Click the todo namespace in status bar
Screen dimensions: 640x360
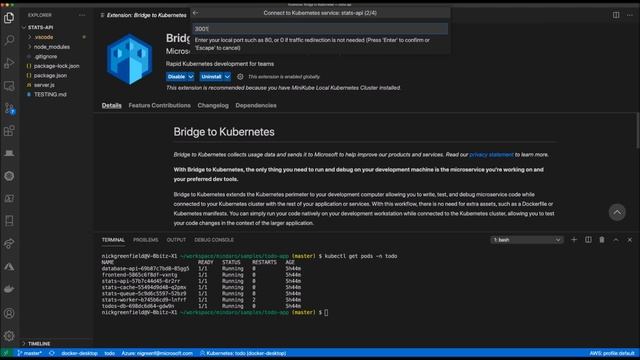[109, 353]
